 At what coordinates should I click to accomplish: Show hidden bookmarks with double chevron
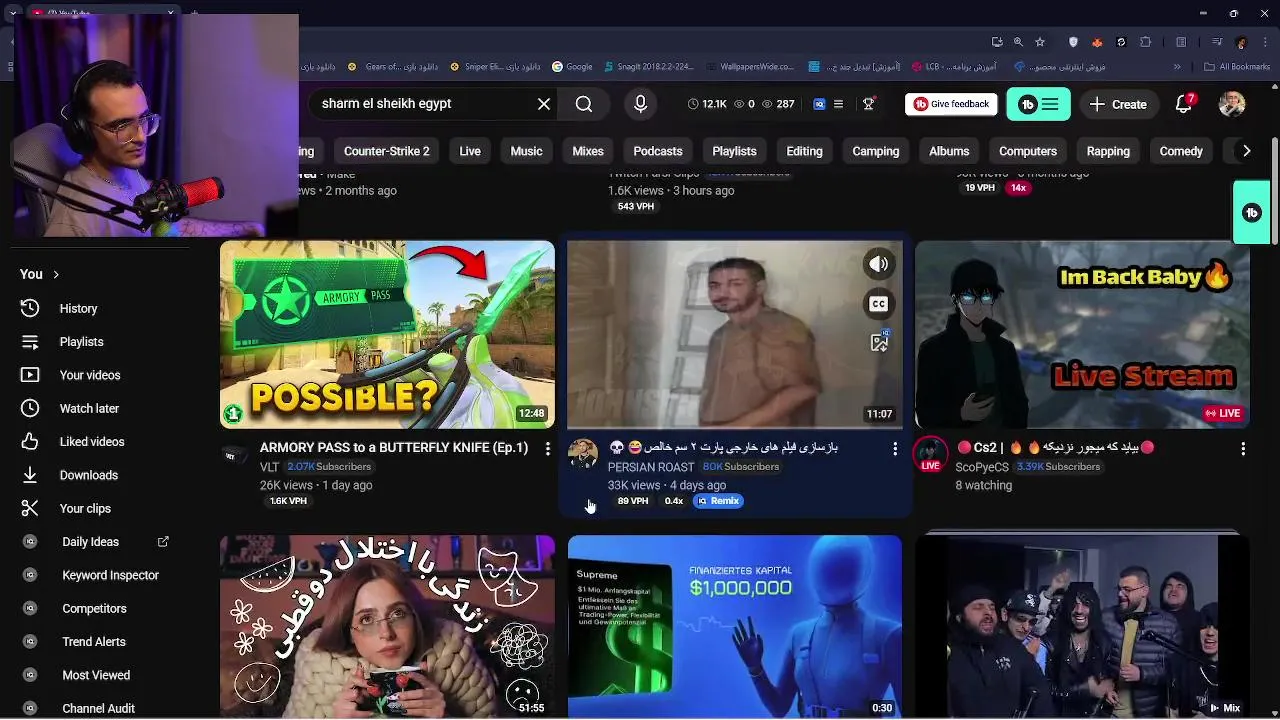pyautogui.click(x=1178, y=67)
